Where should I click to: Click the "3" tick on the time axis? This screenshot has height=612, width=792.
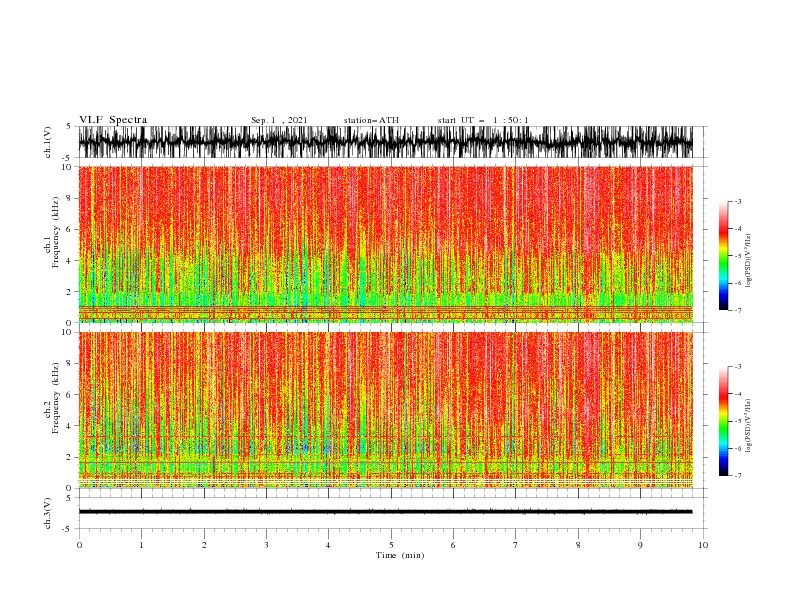click(x=266, y=545)
